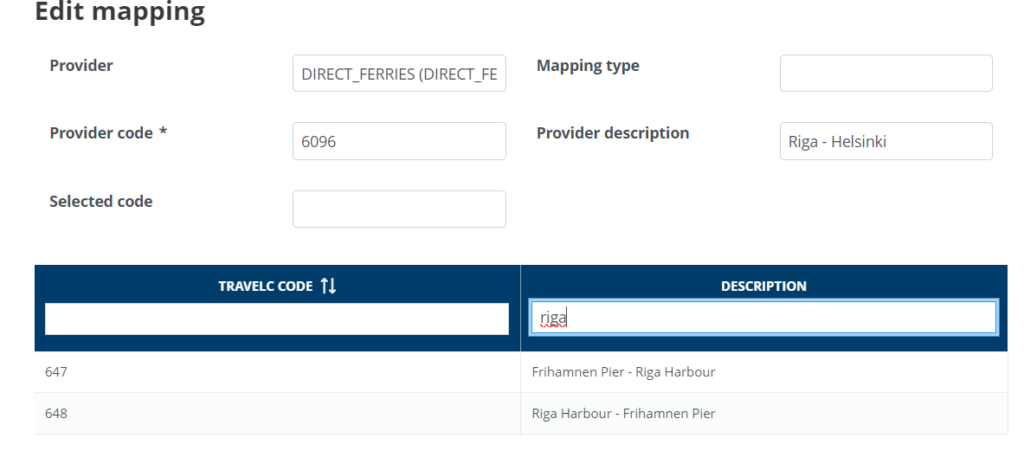Click the Provider label

click(x=81, y=66)
